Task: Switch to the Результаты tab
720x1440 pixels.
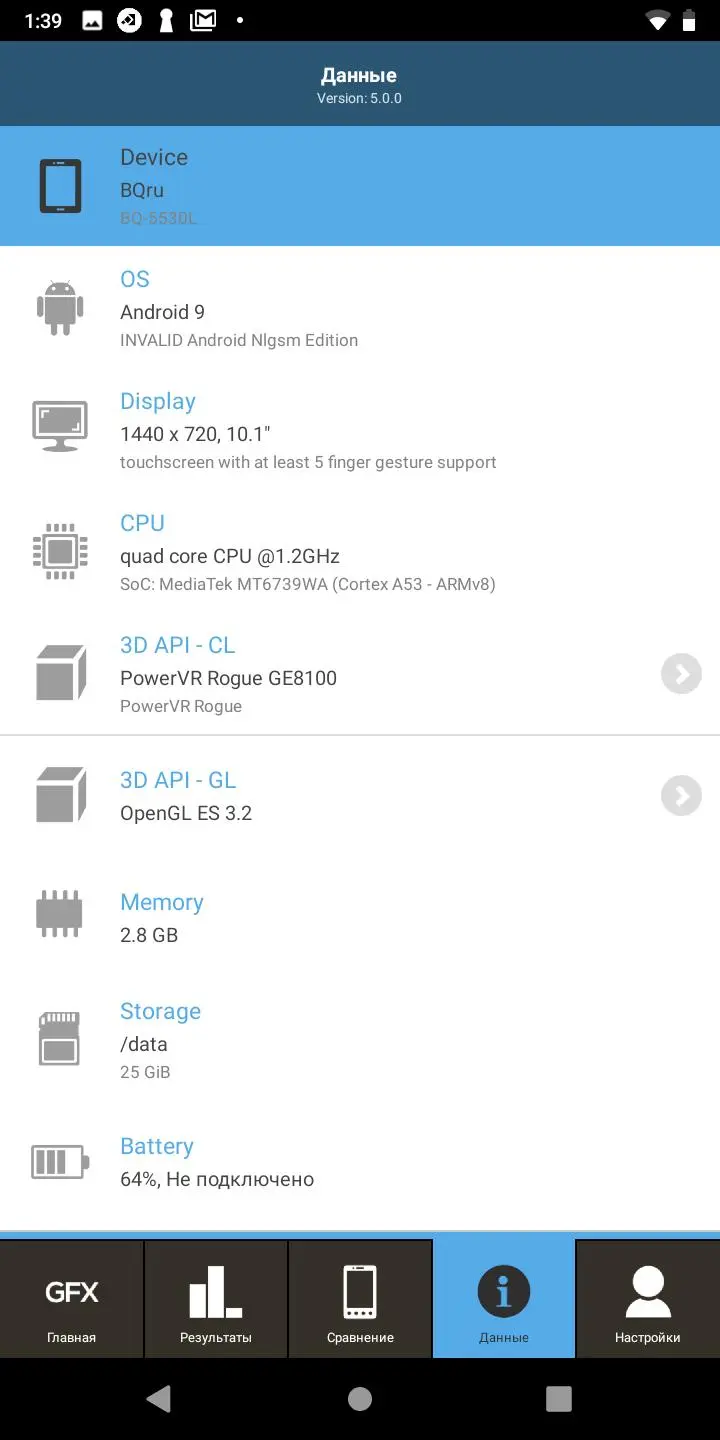Action: click(216, 1299)
